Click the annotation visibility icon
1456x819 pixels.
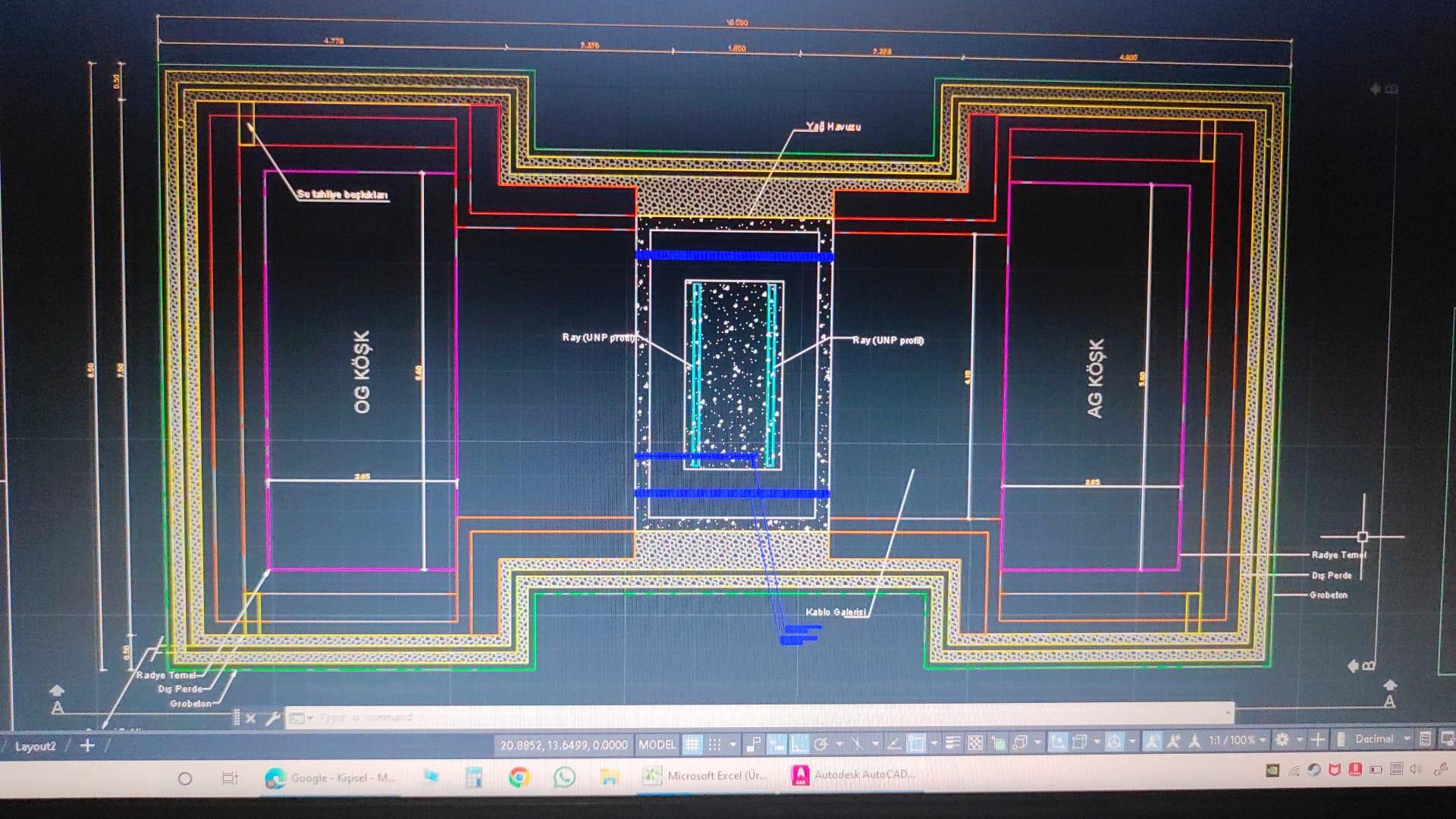pos(1152,741)
